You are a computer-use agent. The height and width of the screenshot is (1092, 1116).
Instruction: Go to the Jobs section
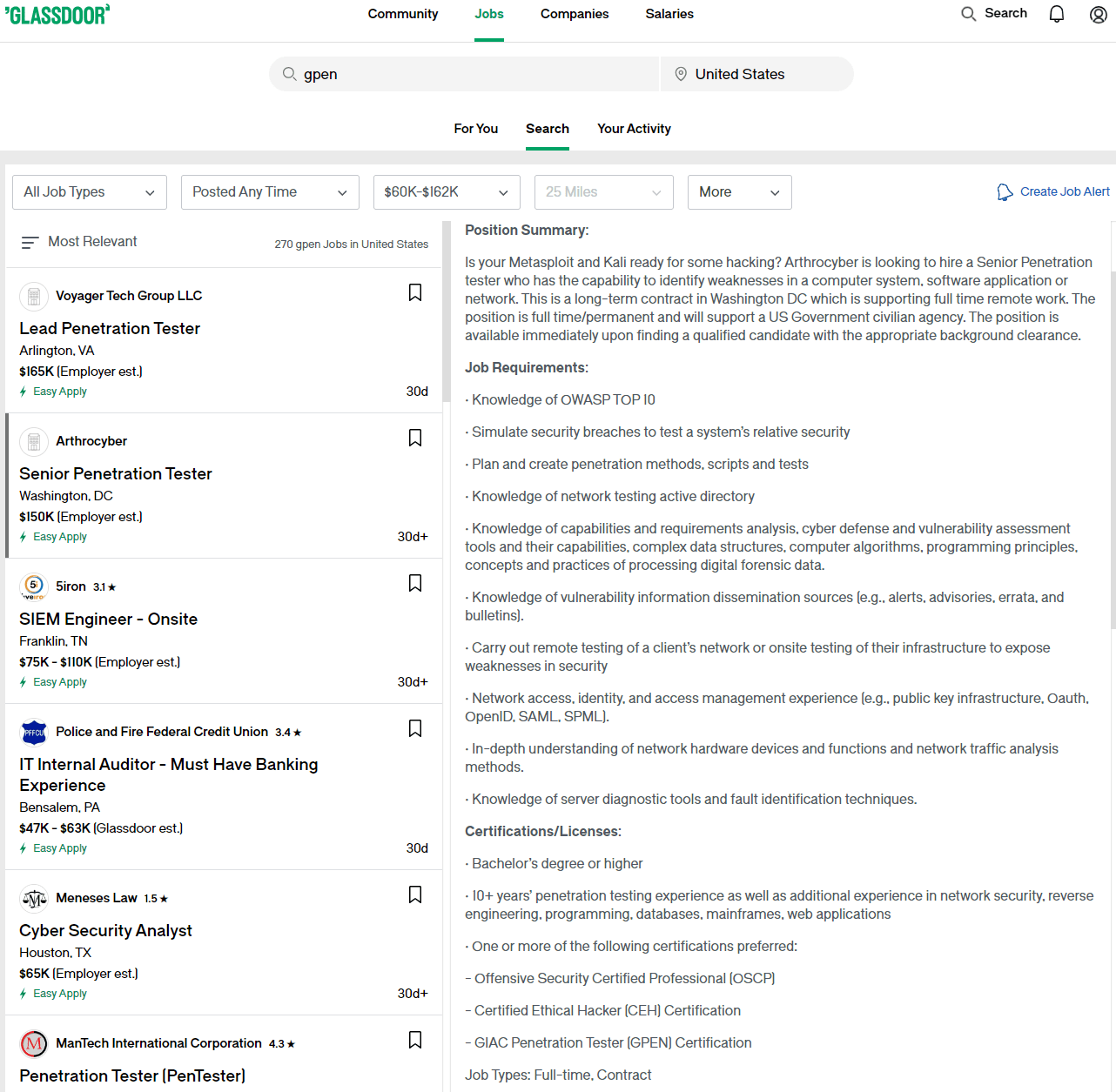[489, 14]
